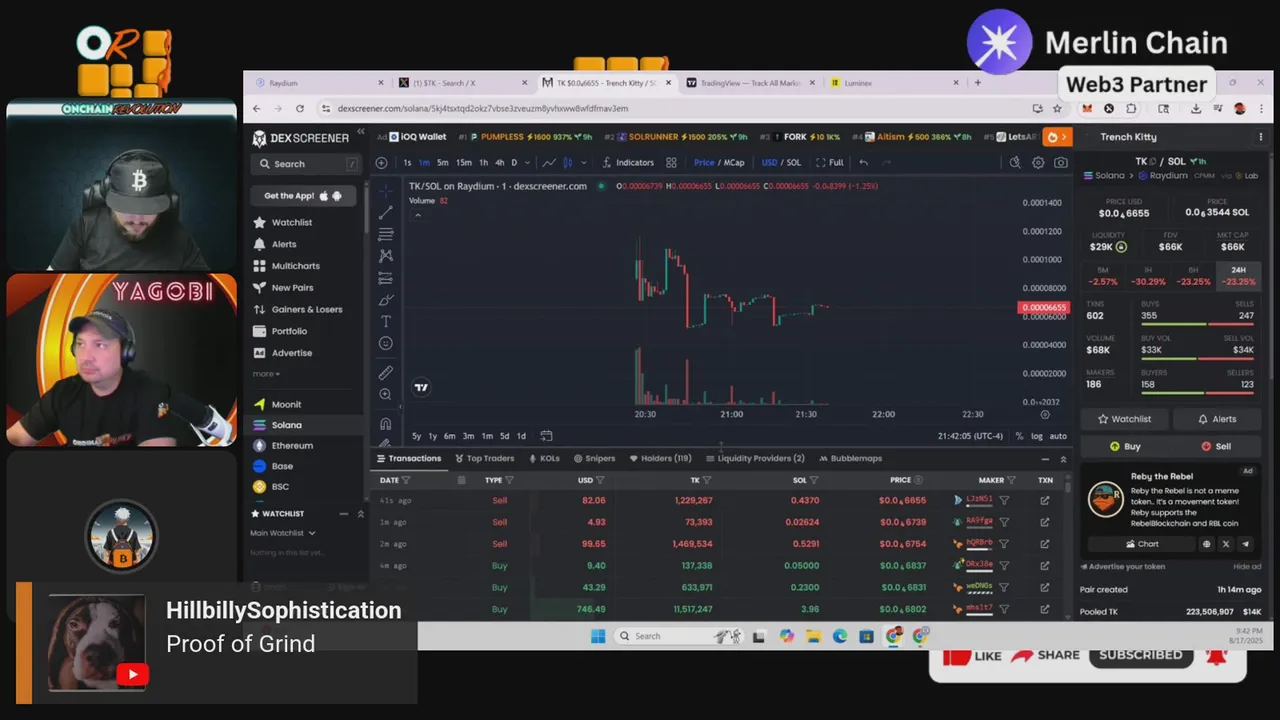
Task: Click the Get the App! button
Action: pyautogui.click(x=303, y=196)
